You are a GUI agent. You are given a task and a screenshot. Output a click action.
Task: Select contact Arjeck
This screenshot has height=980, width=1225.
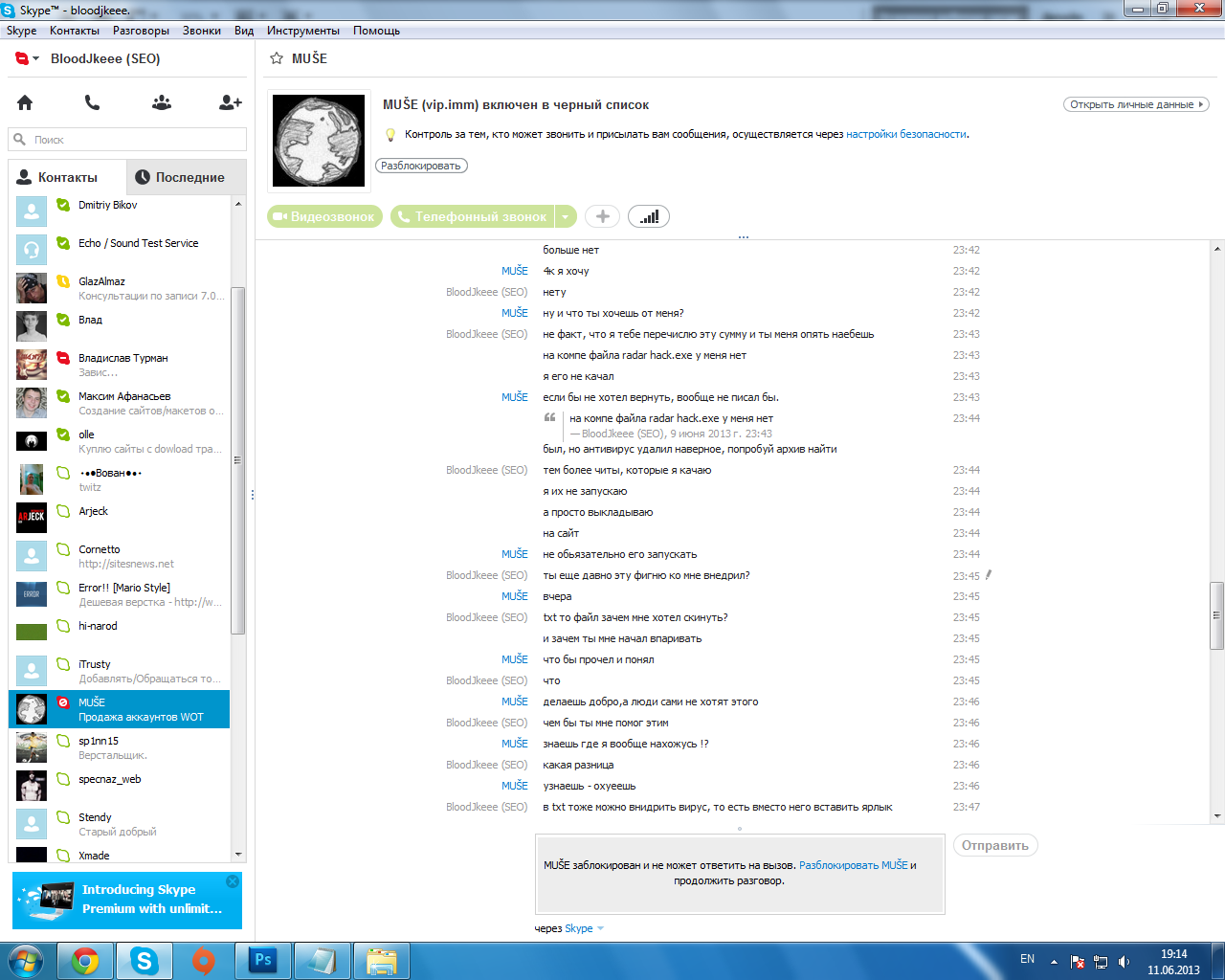pyautogui.click(x=120, y=518)
